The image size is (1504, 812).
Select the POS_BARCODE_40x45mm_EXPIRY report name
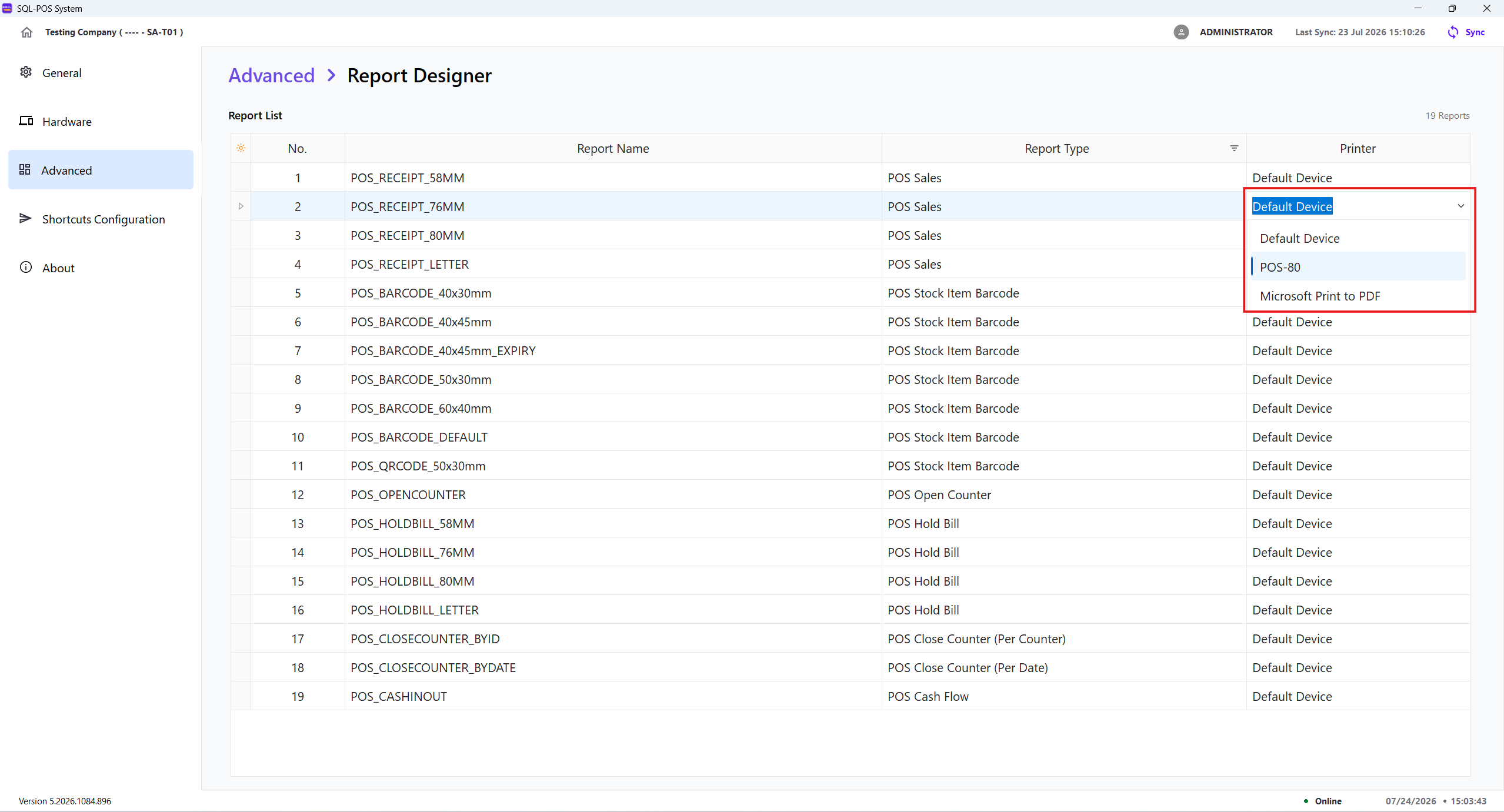coord(443,350)
